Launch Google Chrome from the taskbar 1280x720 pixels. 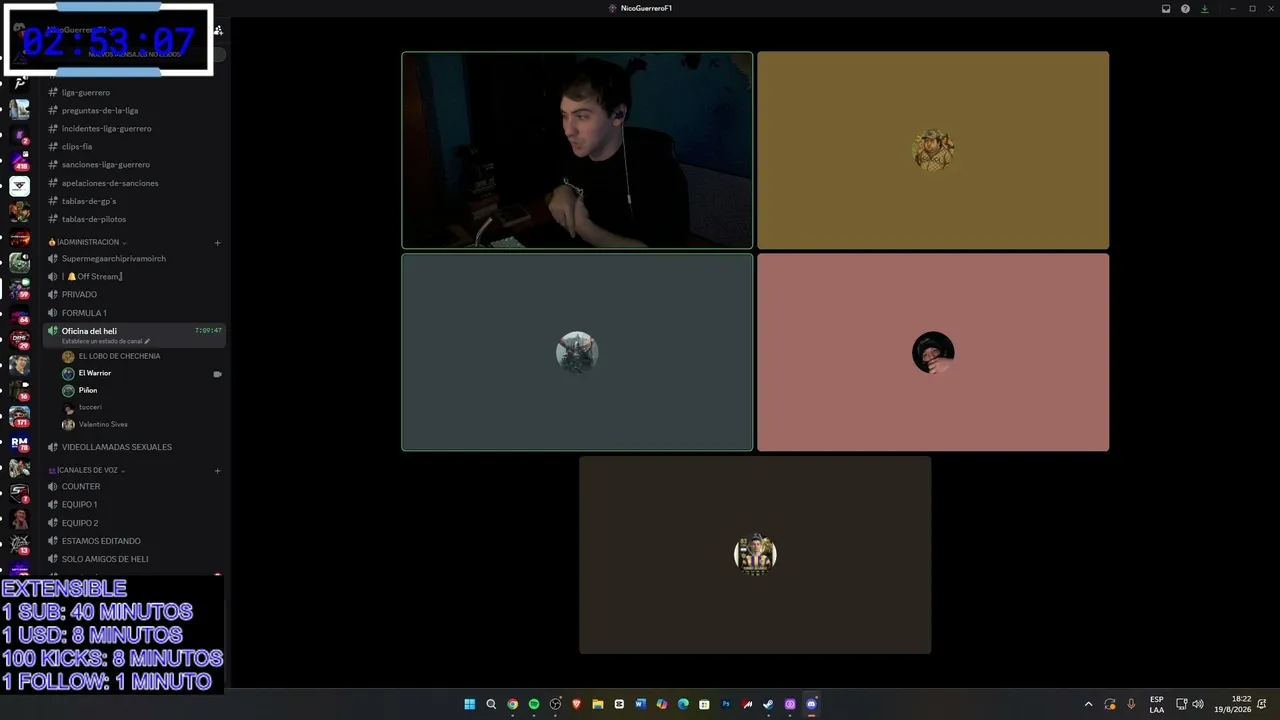tap(512, 704)
